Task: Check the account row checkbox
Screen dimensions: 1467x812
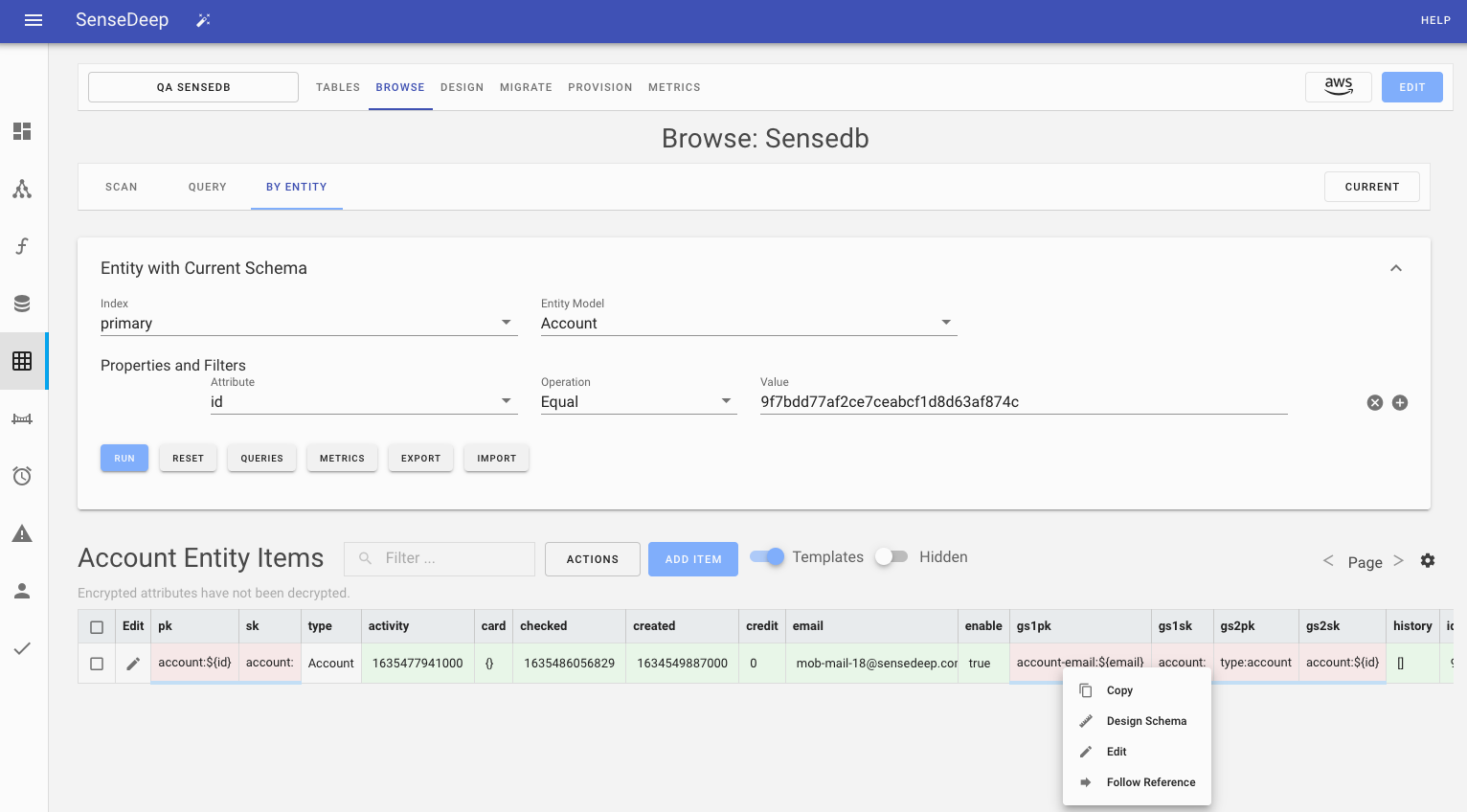Action: coord(96,663)
